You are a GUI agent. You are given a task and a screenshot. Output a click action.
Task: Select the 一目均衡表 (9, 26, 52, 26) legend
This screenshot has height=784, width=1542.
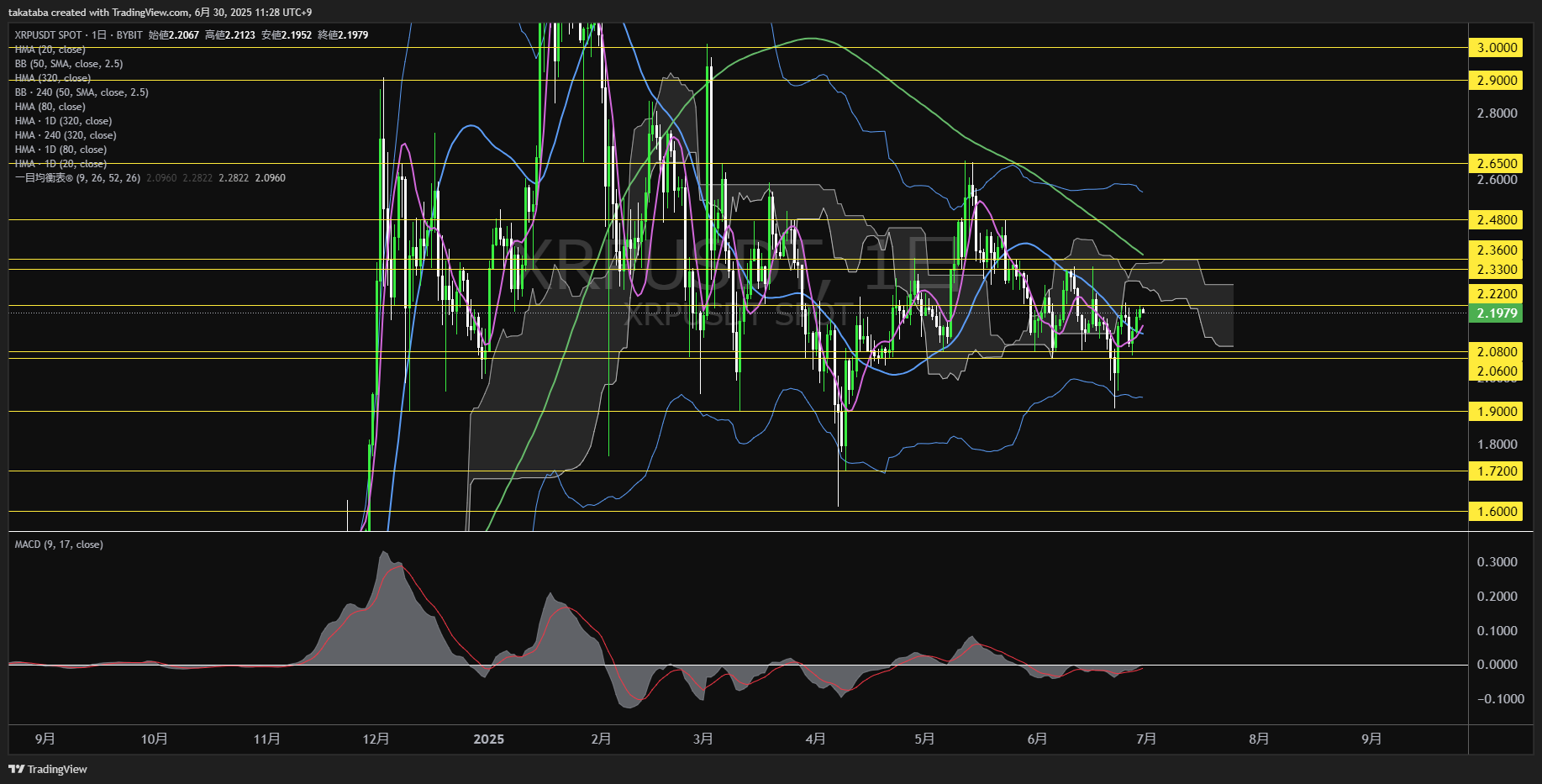tap(77, 178)
